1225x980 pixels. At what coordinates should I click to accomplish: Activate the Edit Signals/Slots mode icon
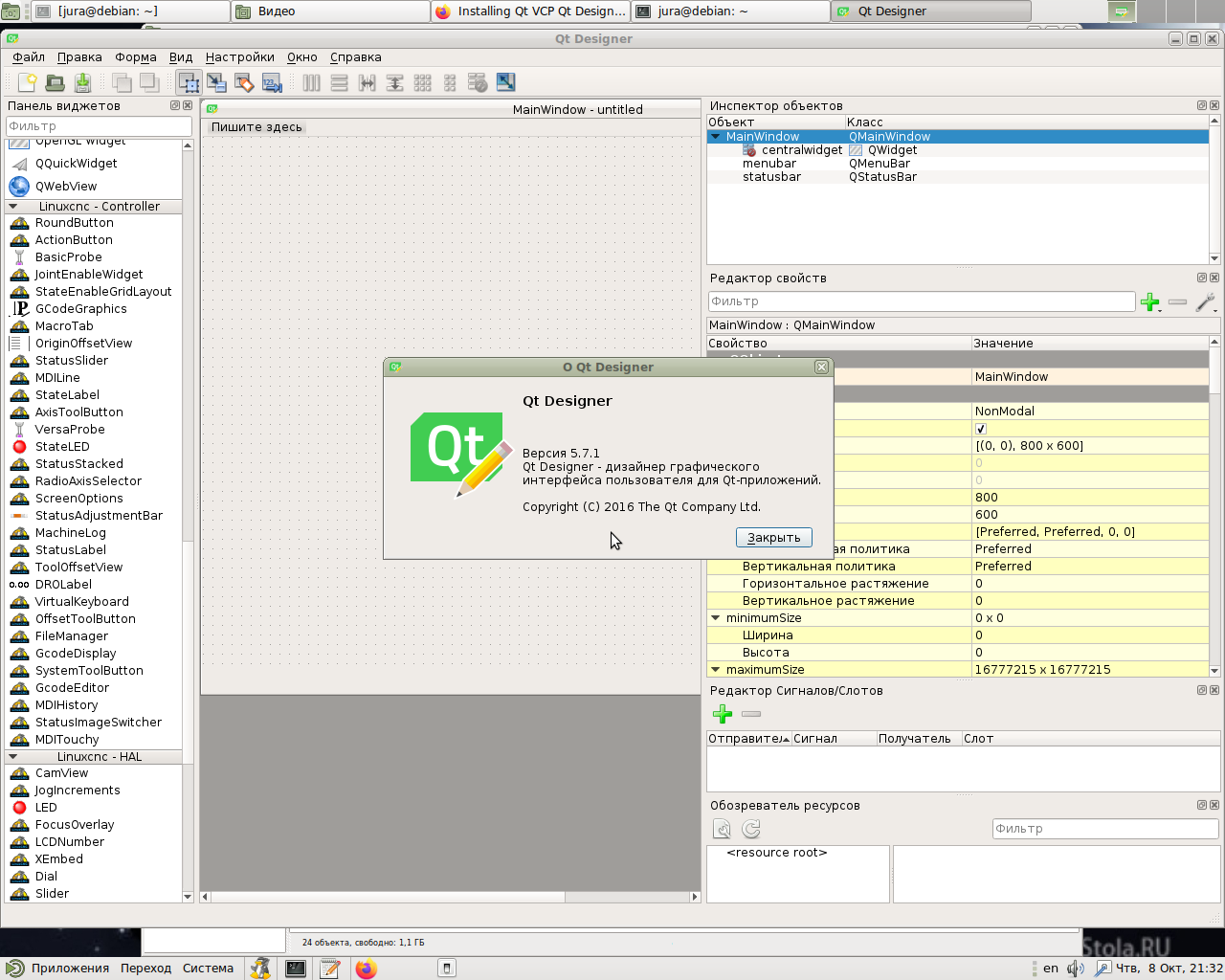216,82
